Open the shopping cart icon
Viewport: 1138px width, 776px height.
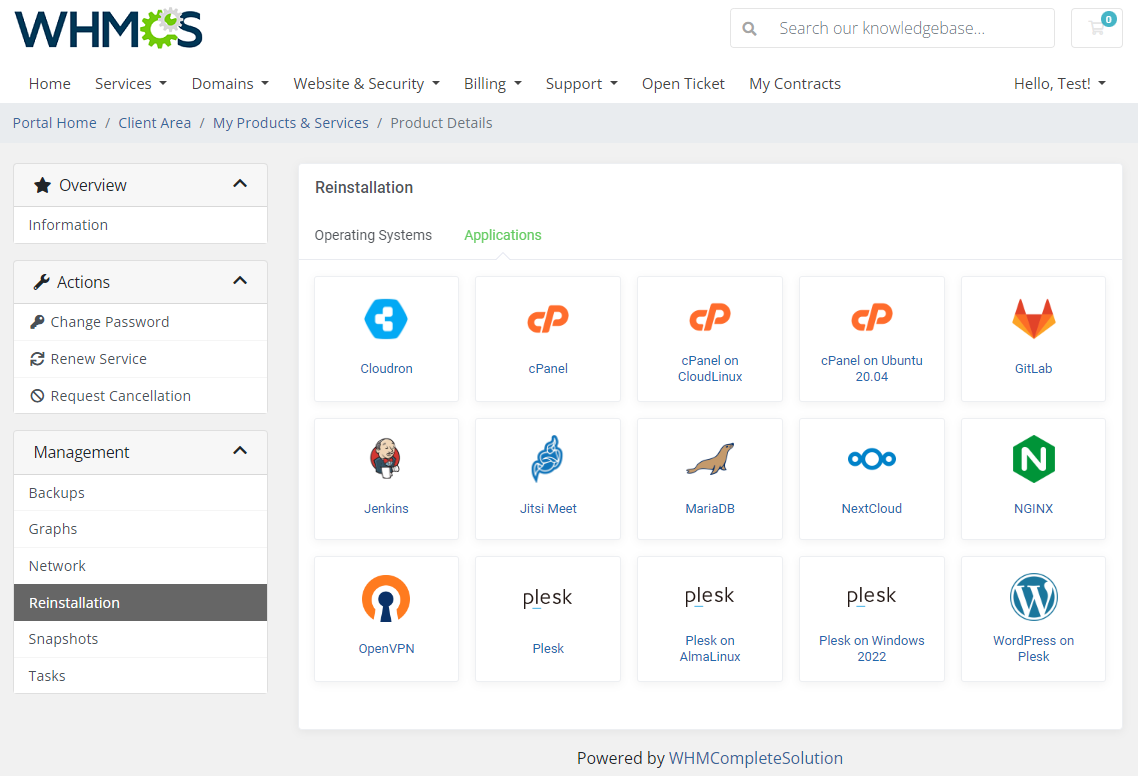pyautogui.click(x=1097, y=28)
